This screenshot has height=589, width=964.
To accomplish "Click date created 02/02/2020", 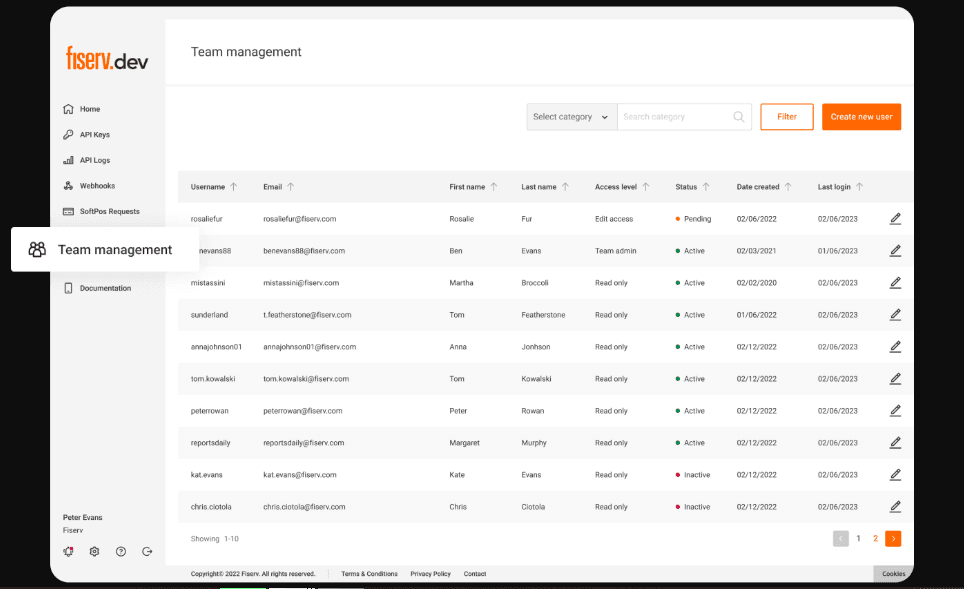I will (x=756, y=283).
